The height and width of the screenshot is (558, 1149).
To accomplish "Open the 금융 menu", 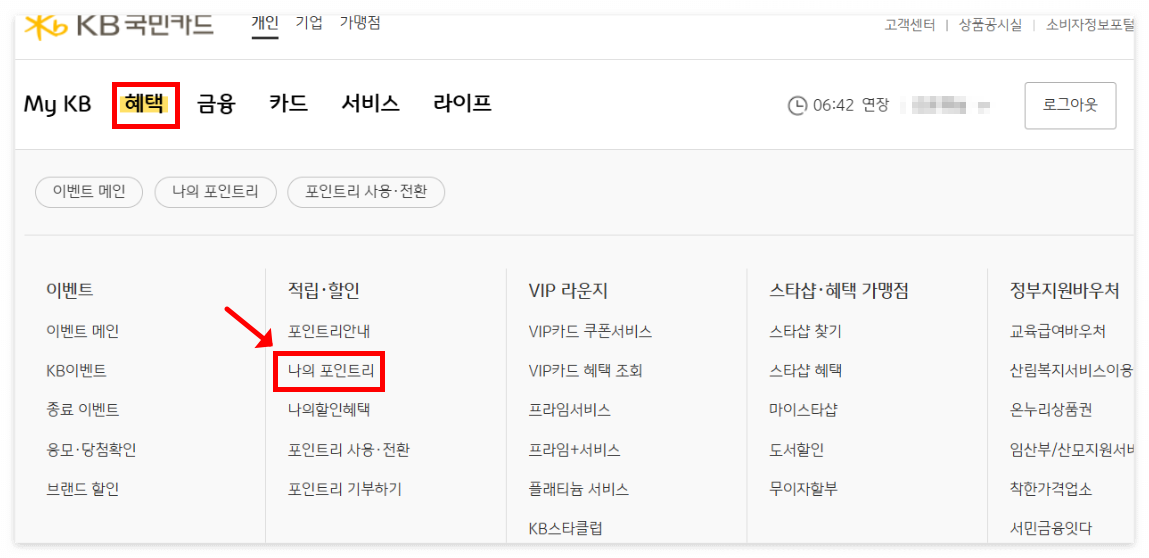I will click(x=216, y=104).
